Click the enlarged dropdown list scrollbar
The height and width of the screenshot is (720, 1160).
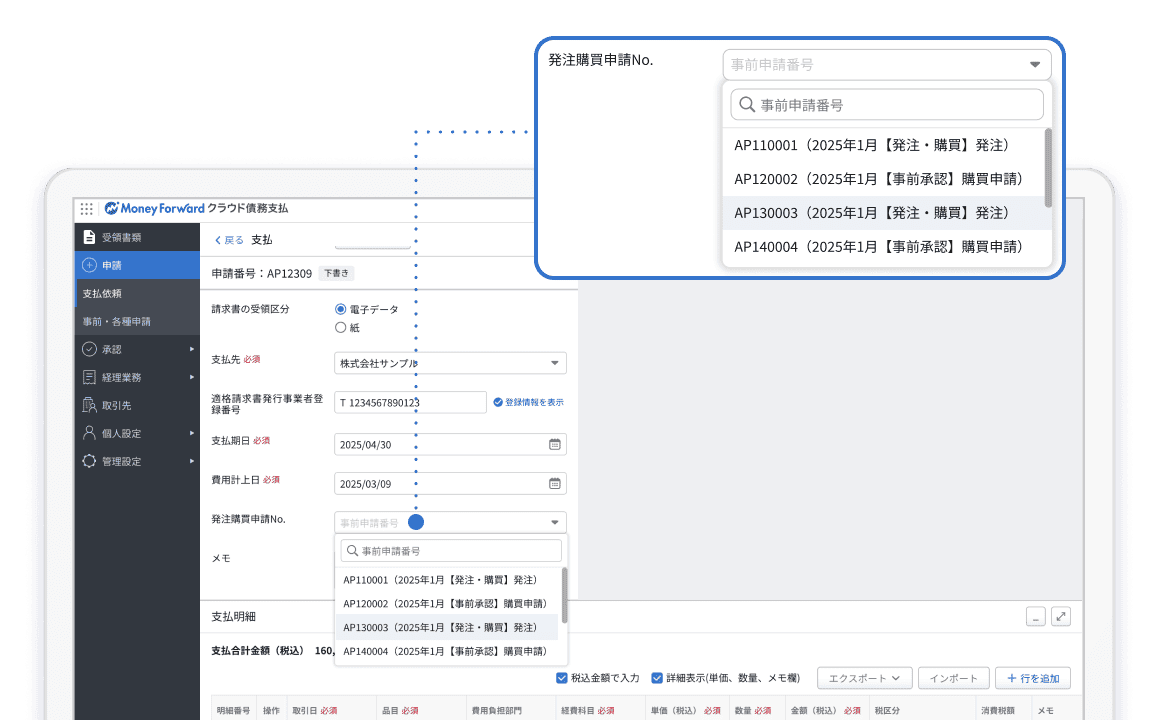[x=1047, y=168]
